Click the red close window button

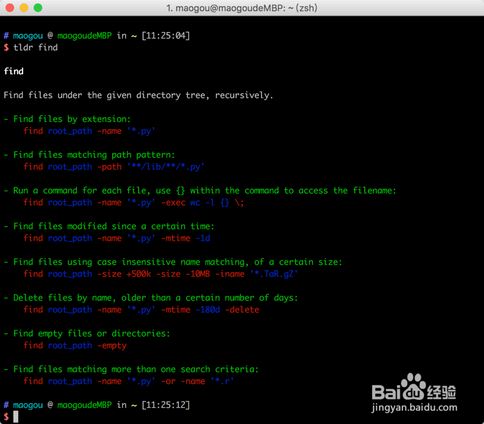click(10, 8)
